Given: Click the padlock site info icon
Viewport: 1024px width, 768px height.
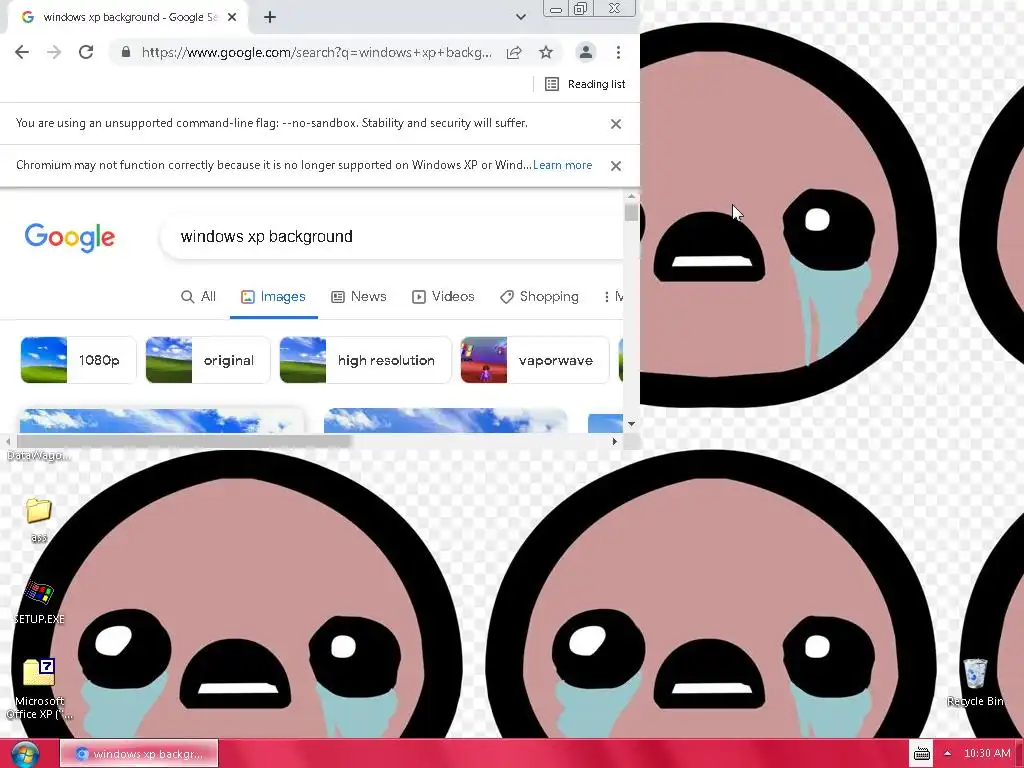Looking at the screenshot, I should pos(126,52).
